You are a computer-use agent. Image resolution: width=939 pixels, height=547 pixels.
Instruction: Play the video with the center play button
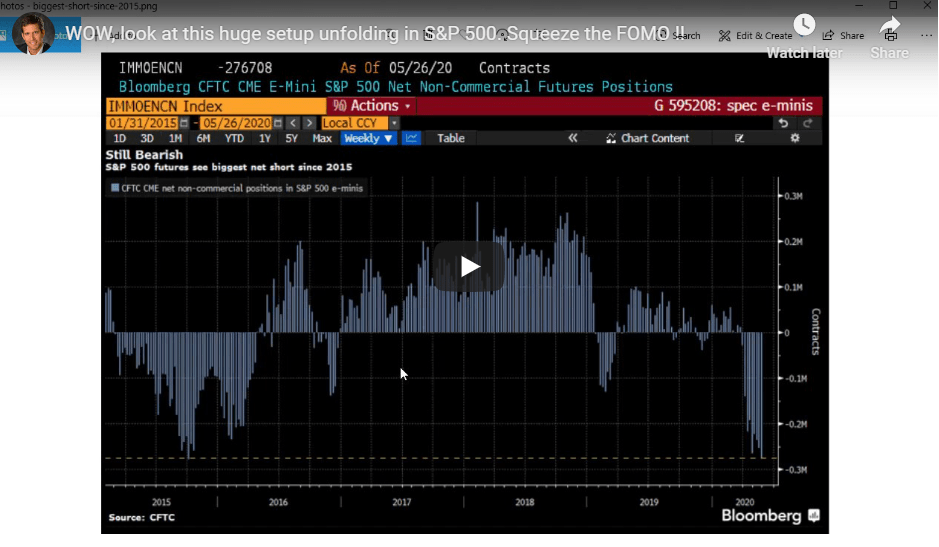tap(469, 266)
